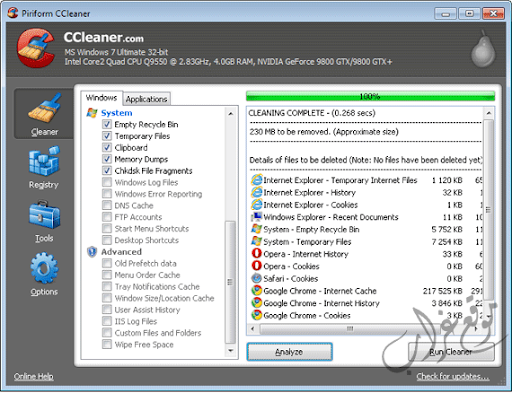Select the User Assist History label
Image resolution: width=512 pixels, height=393 pixels.
[x=147, y=310]
